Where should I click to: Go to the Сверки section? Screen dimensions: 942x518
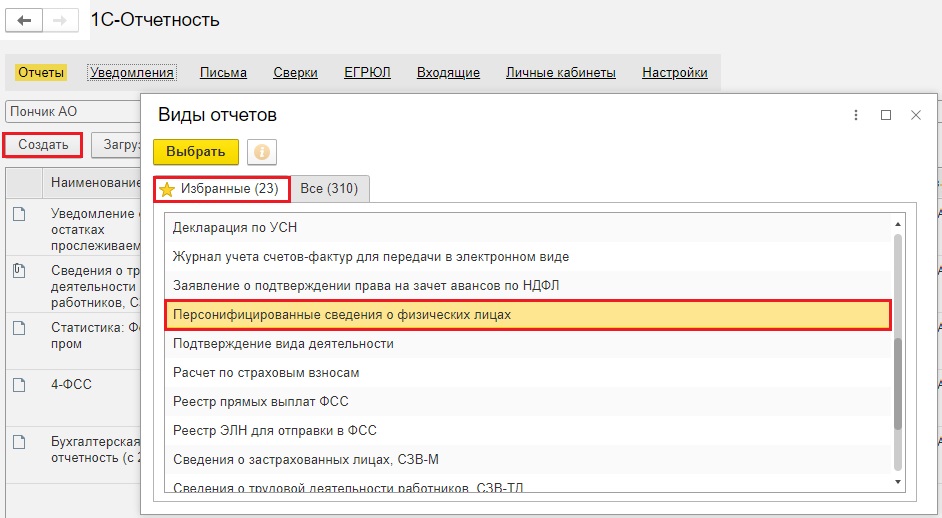pyautogui.click(x=296, y=73)
